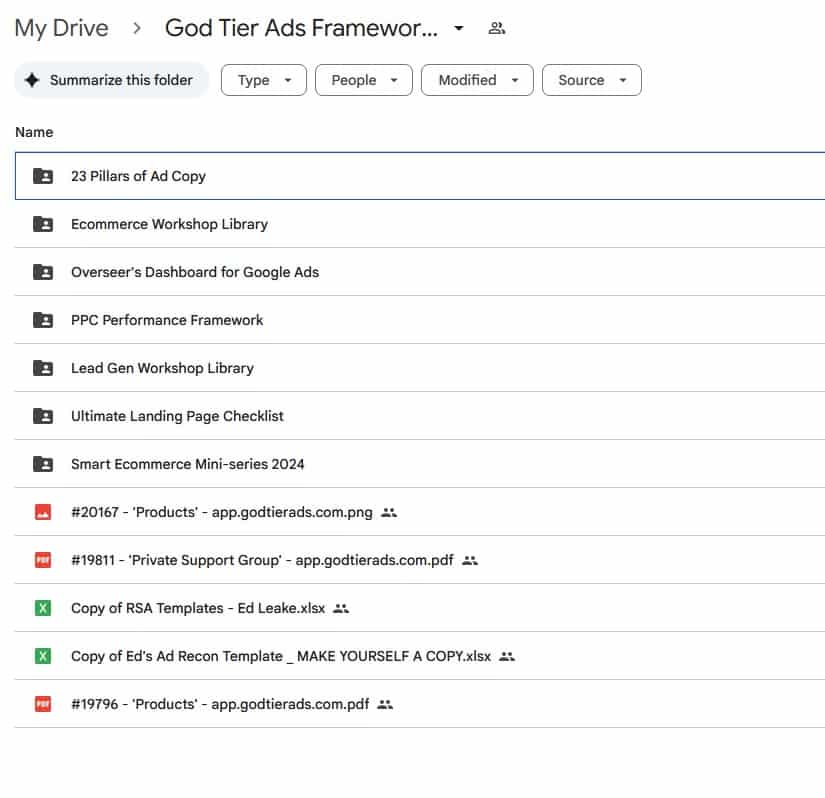Click the share members icon next to the folder title
The height and width of the screenshot is (798, 825).
[x=496, y=28]
